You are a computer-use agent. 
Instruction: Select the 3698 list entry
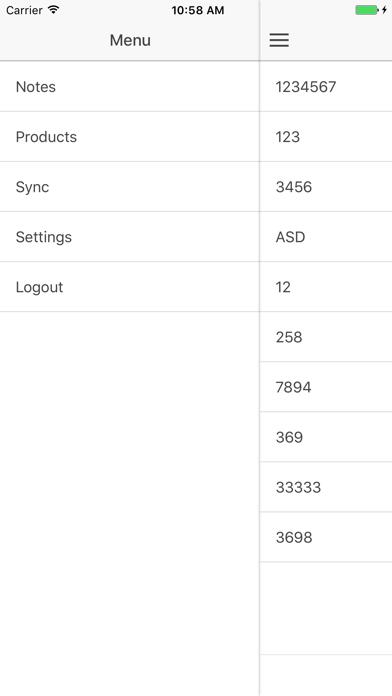[x=326, y=538]
